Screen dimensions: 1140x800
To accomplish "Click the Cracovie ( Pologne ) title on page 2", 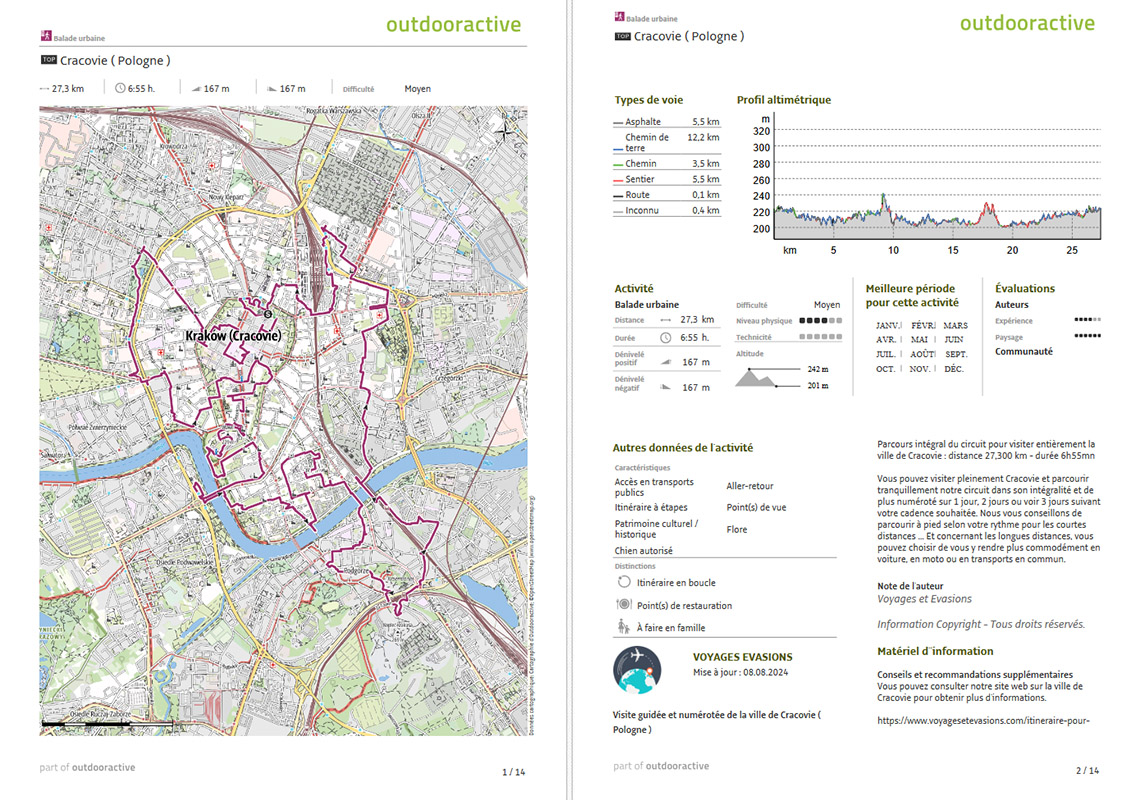I will point(689,36).
